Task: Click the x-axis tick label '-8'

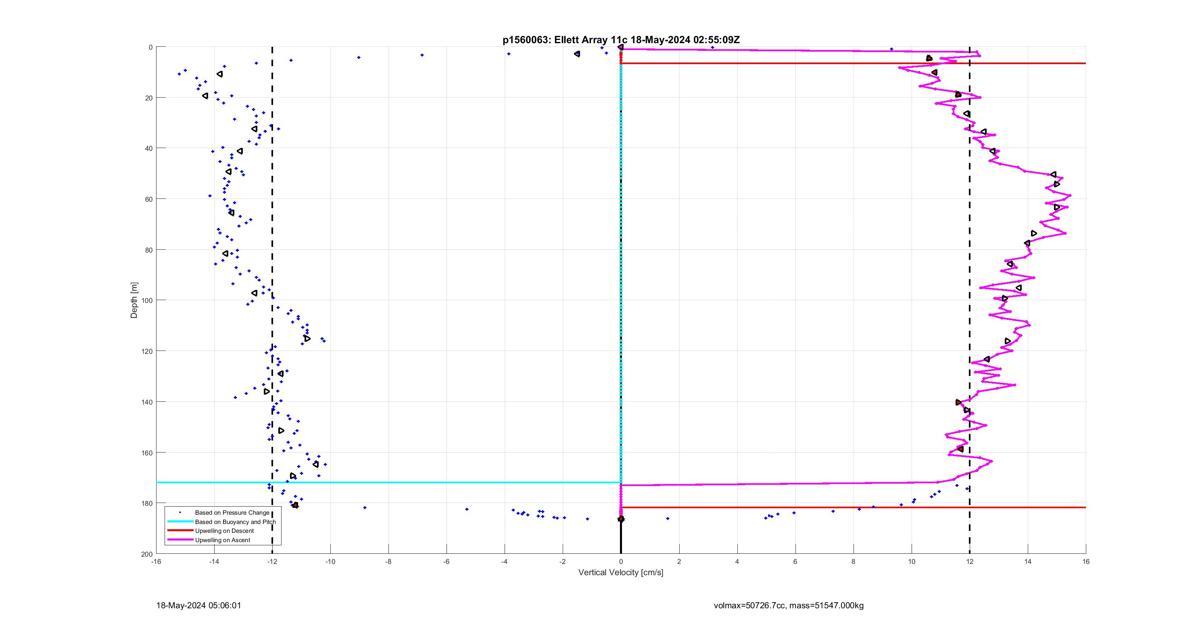Action: [x=388, y=561]
